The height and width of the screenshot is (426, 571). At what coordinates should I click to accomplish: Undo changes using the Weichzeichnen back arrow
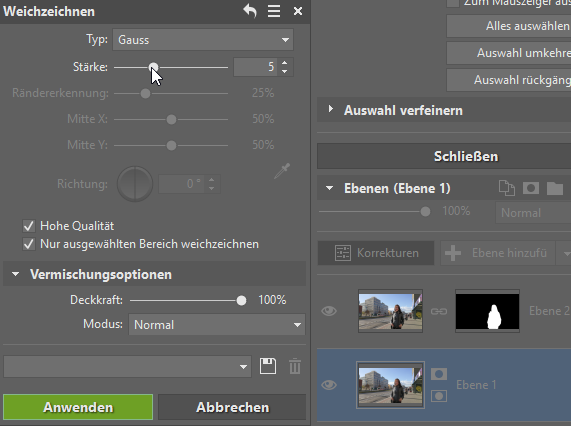click(250, 11)
